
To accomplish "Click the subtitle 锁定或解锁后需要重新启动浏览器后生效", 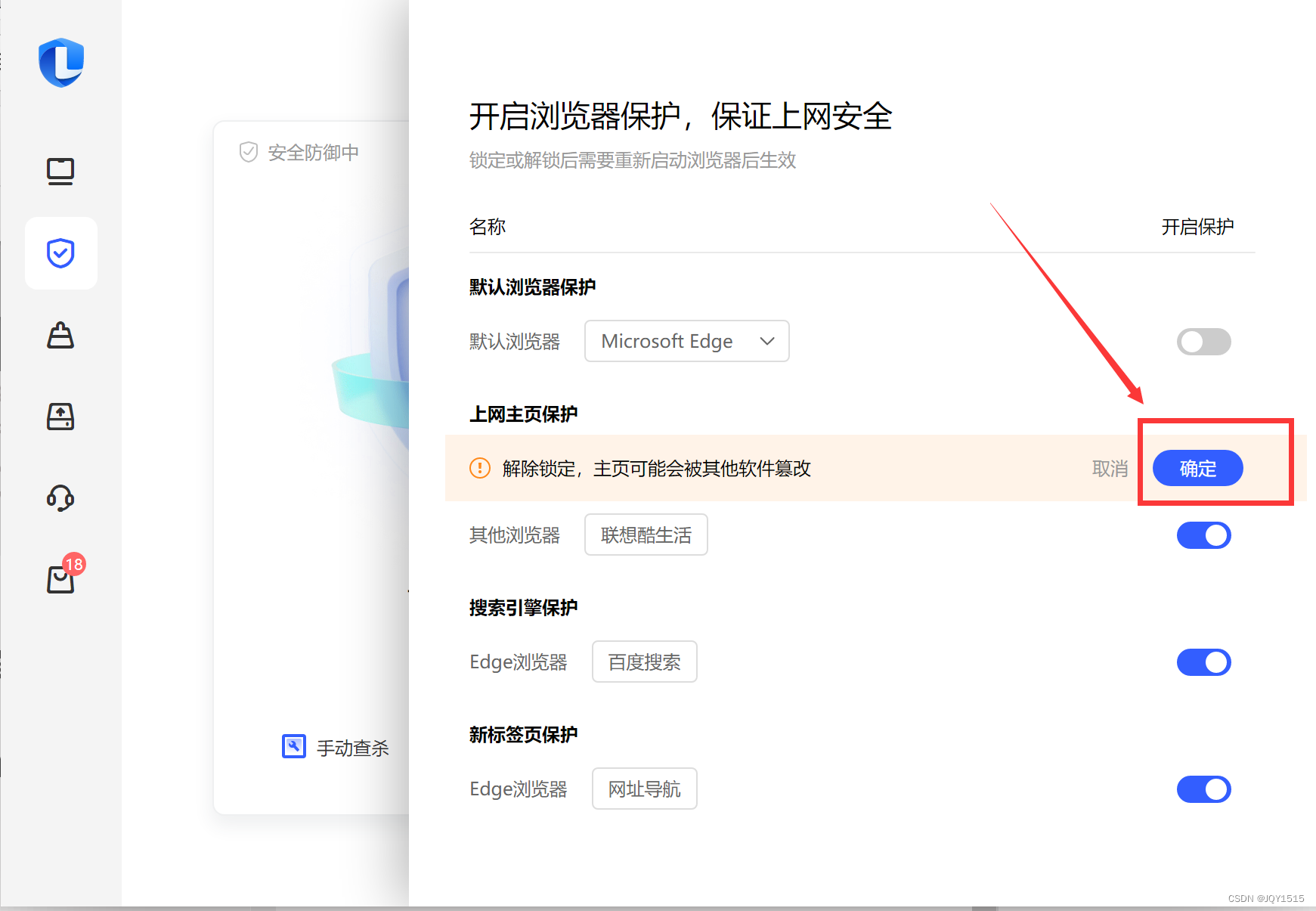I will point(633,160).
